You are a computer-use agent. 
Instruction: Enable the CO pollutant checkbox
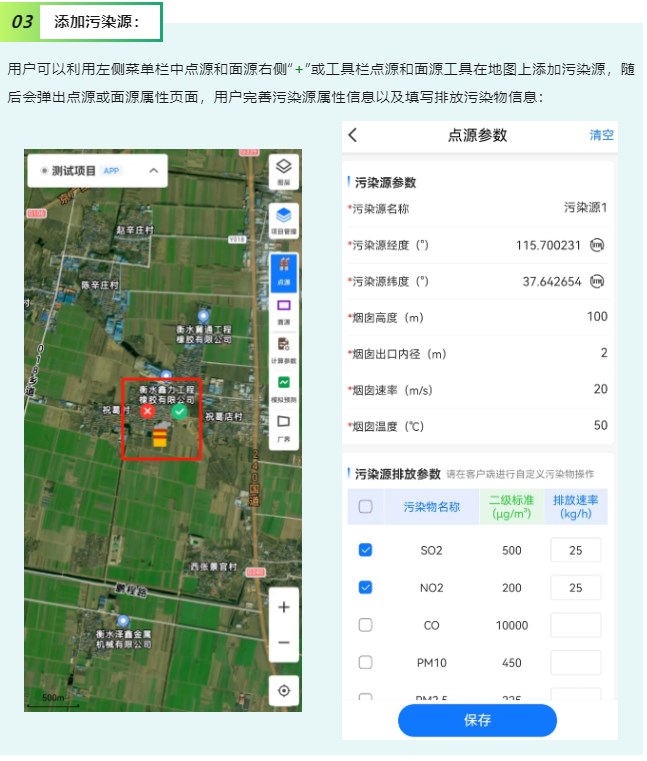365,625
